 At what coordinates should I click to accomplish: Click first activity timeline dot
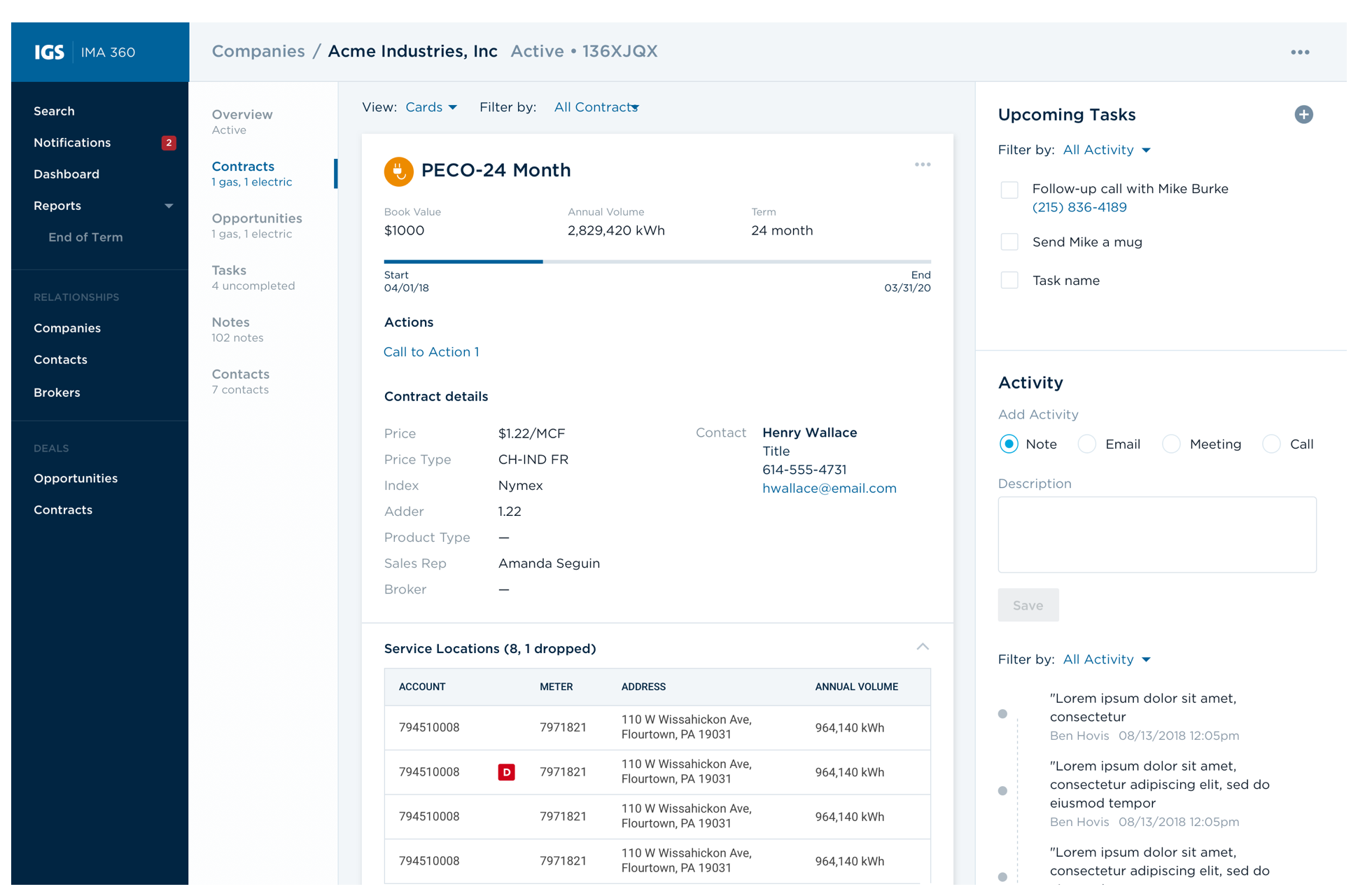pos(1002,714)
